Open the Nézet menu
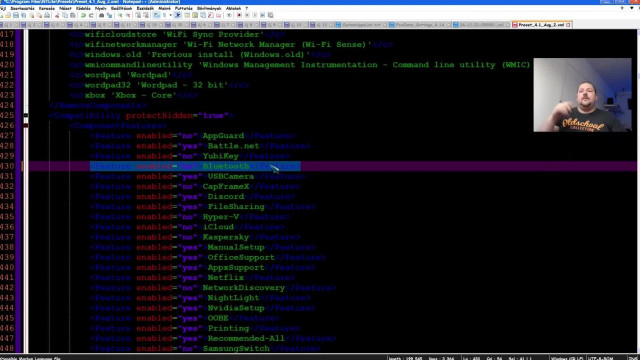The height and width of the screenshot is (360, 640). (x=65, y=8)
